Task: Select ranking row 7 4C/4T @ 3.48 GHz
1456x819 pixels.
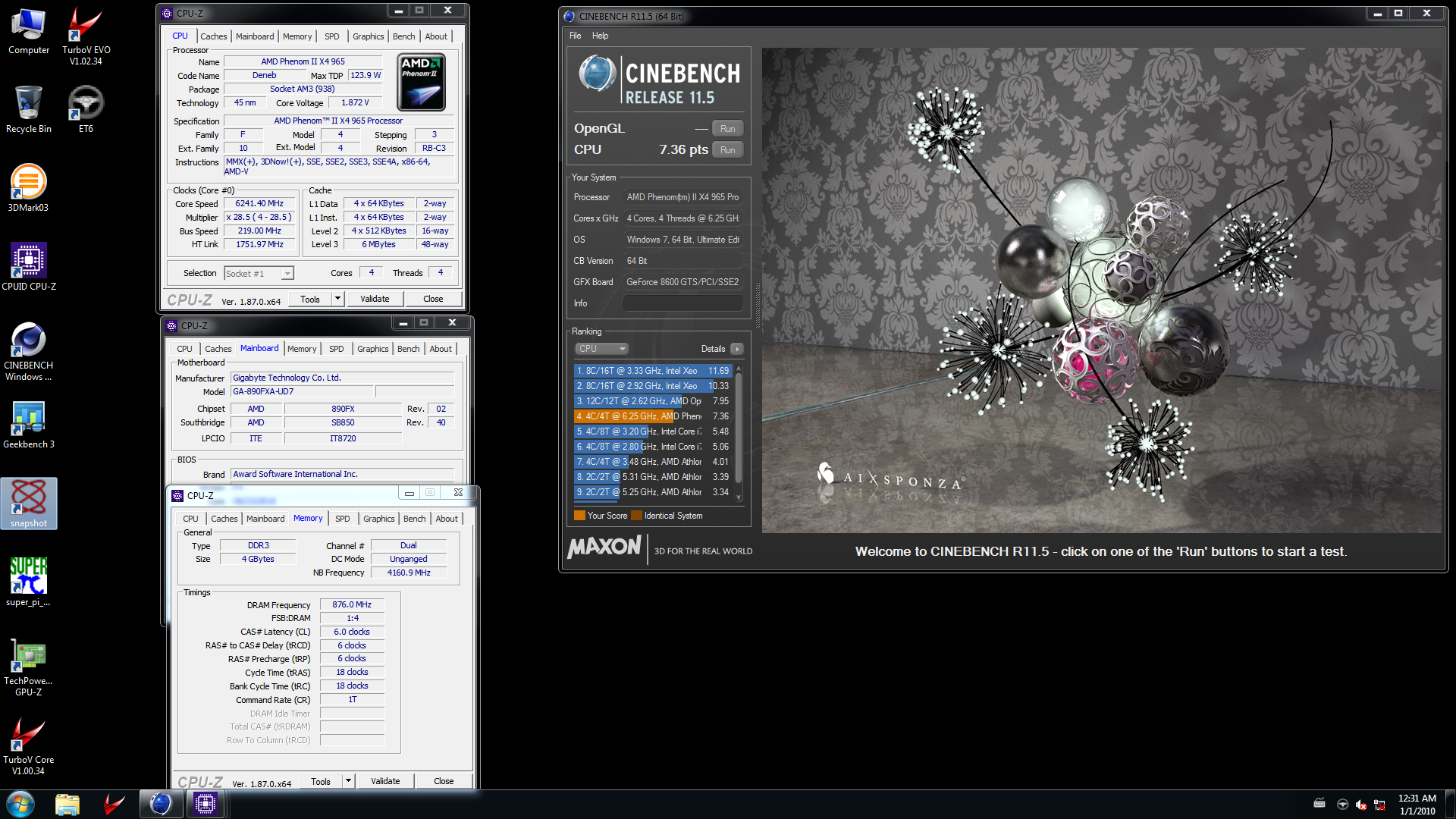Action: 653,462
